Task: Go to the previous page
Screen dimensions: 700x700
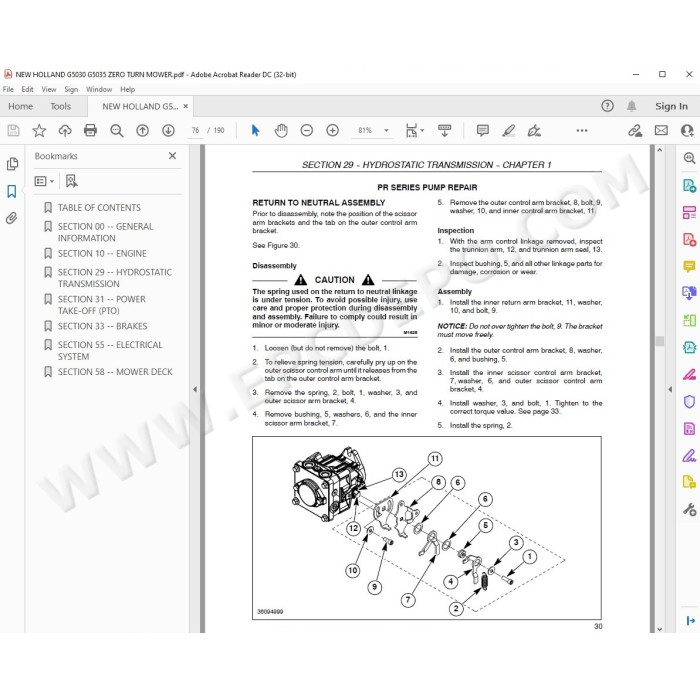Action: (x=142, y=130)
